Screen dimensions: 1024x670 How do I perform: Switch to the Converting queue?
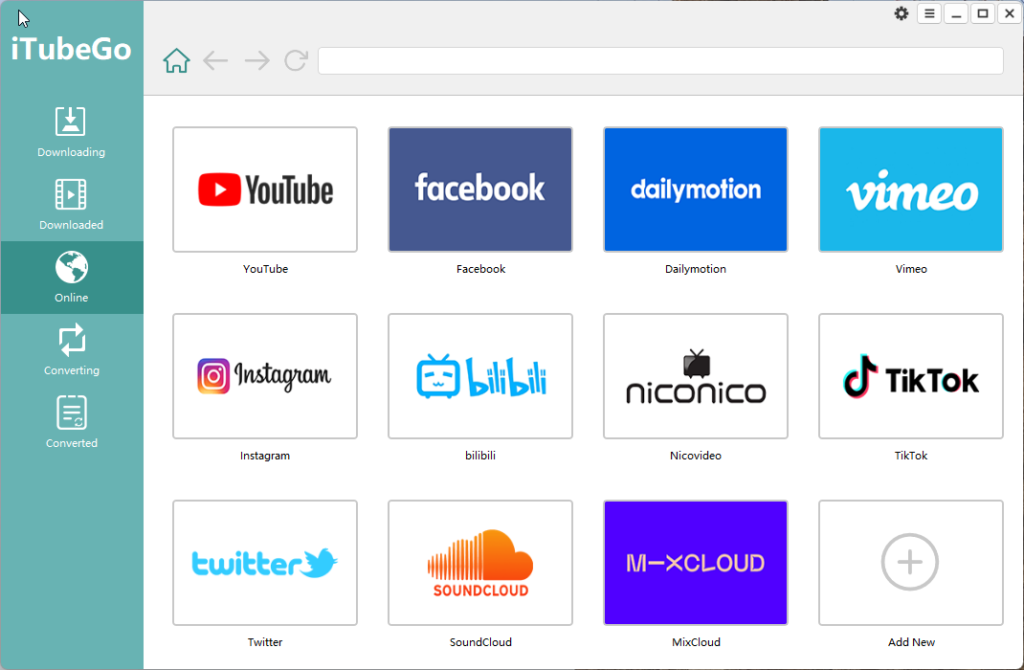(x=71, y=350)
